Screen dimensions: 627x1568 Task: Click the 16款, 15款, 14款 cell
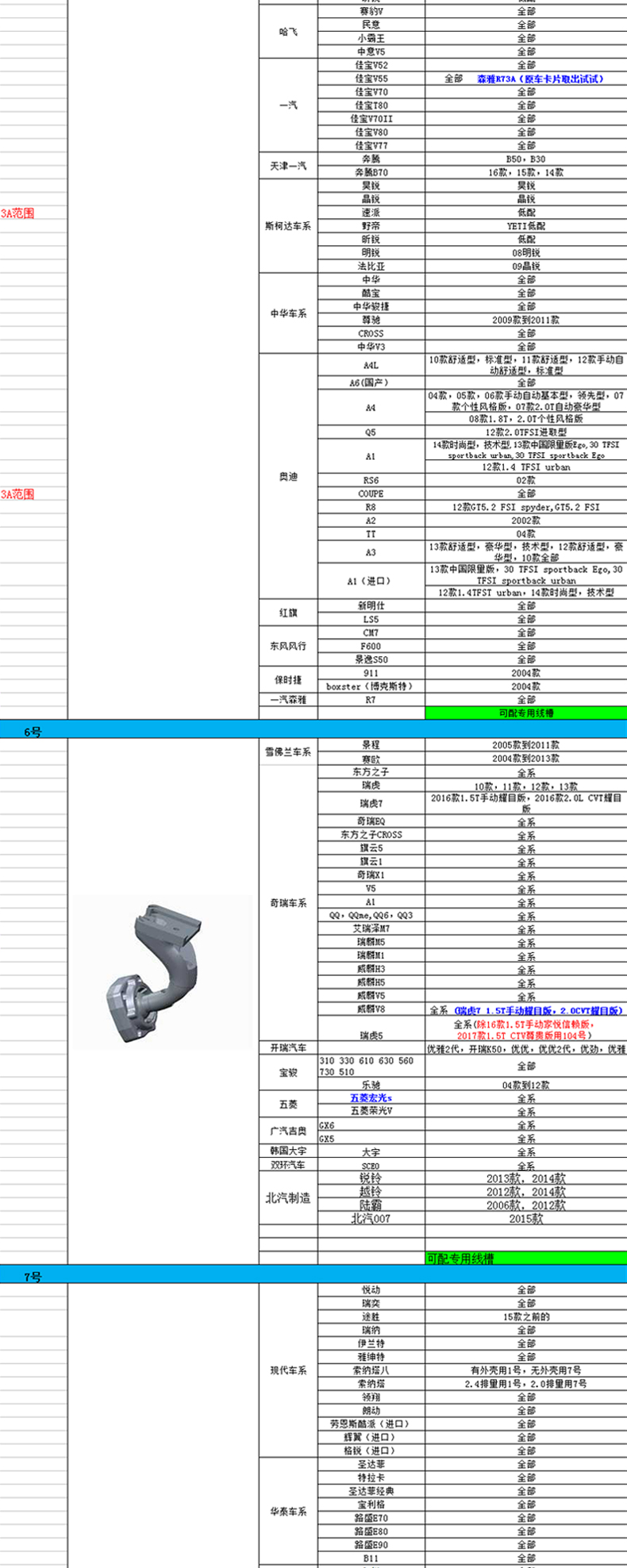(x=526, y=172)
